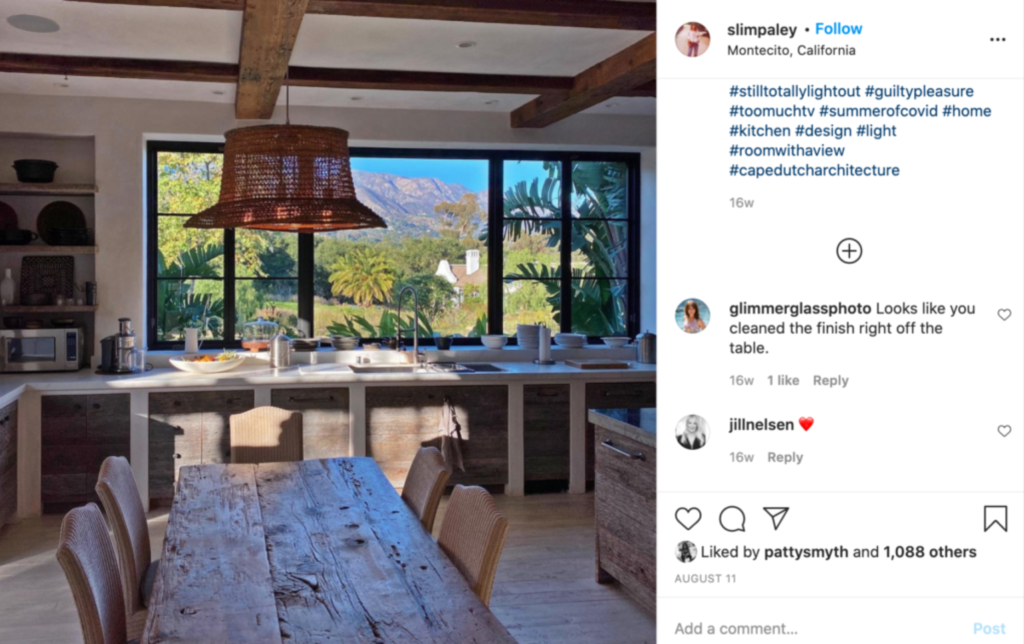This screenshot has height=644, width=1024.
Task: Open the Montecito, California location link
Action: point(792,50)
